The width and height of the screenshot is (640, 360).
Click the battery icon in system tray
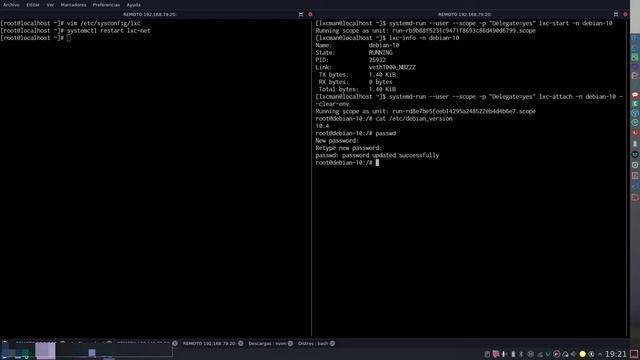pyautogui.click(x=513, y=354)
